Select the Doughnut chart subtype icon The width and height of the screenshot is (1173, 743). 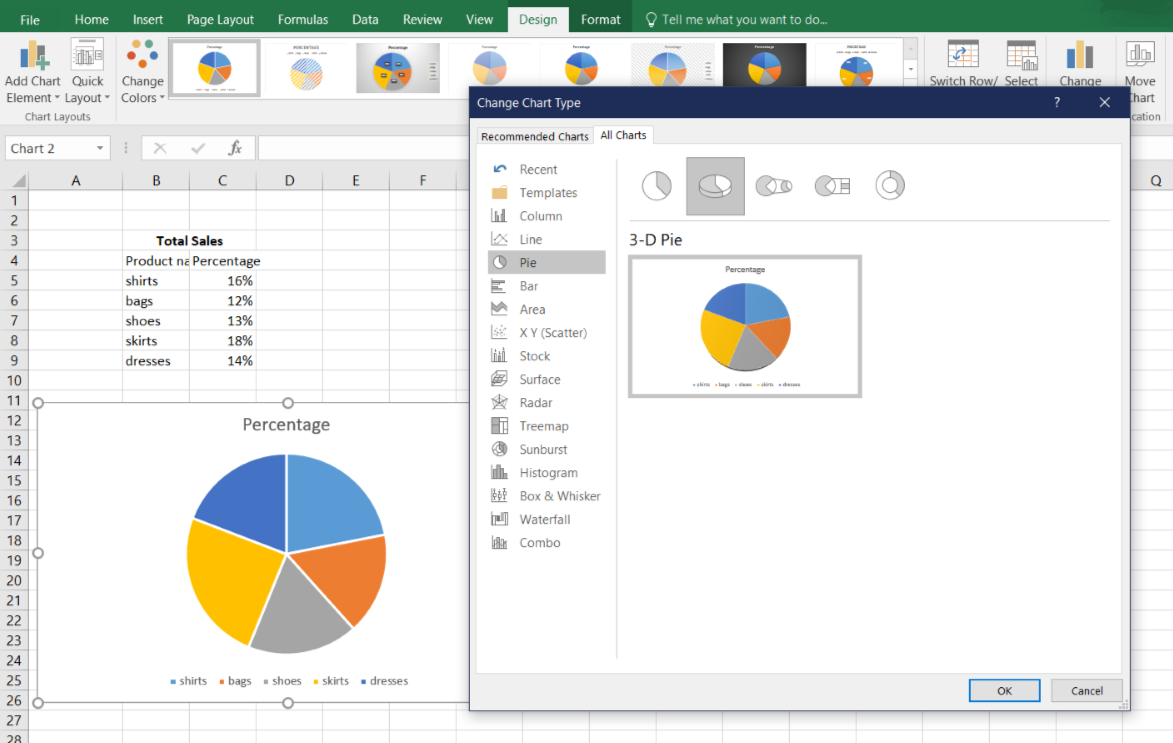pyautogui.click(x=889, y=185)
